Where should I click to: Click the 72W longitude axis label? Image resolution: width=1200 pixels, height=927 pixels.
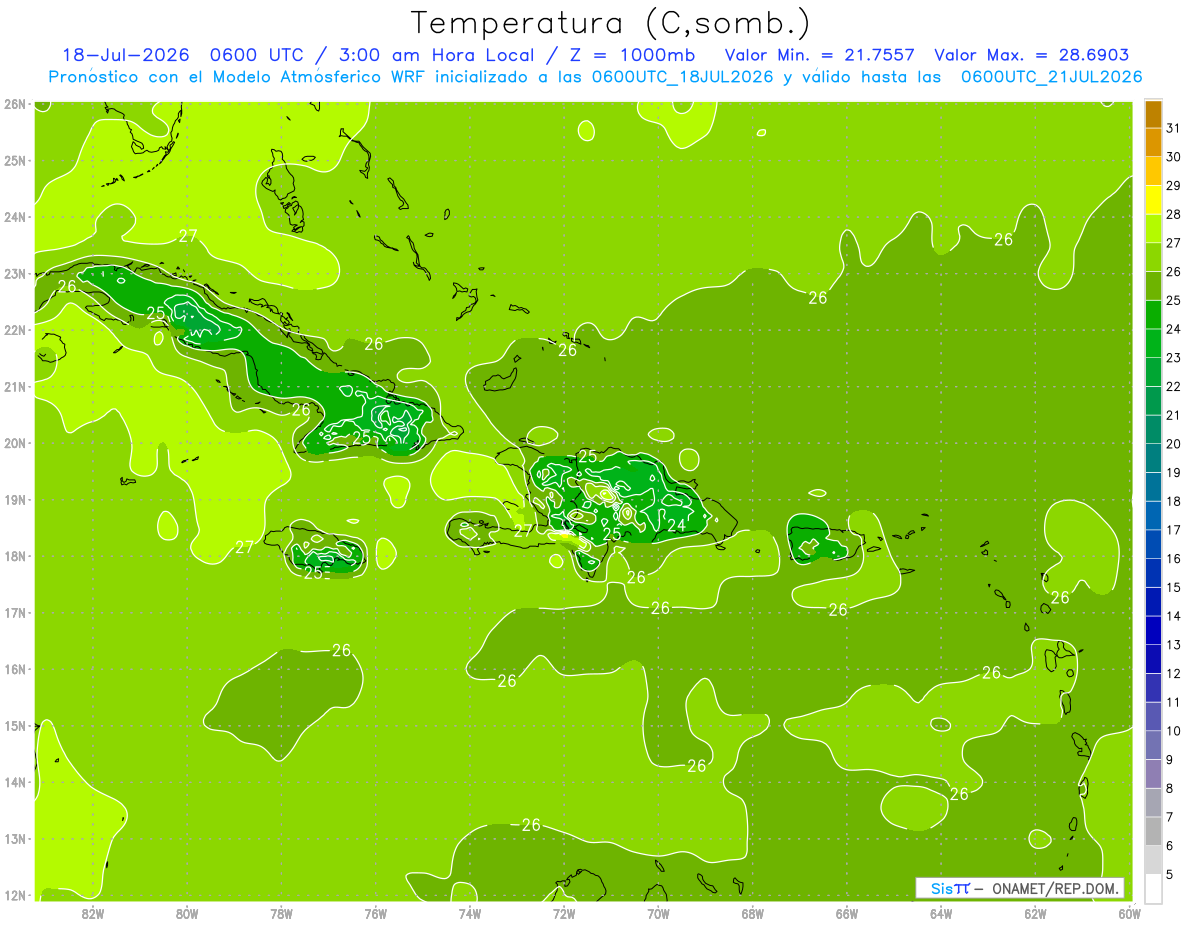(x=564, y=913)
